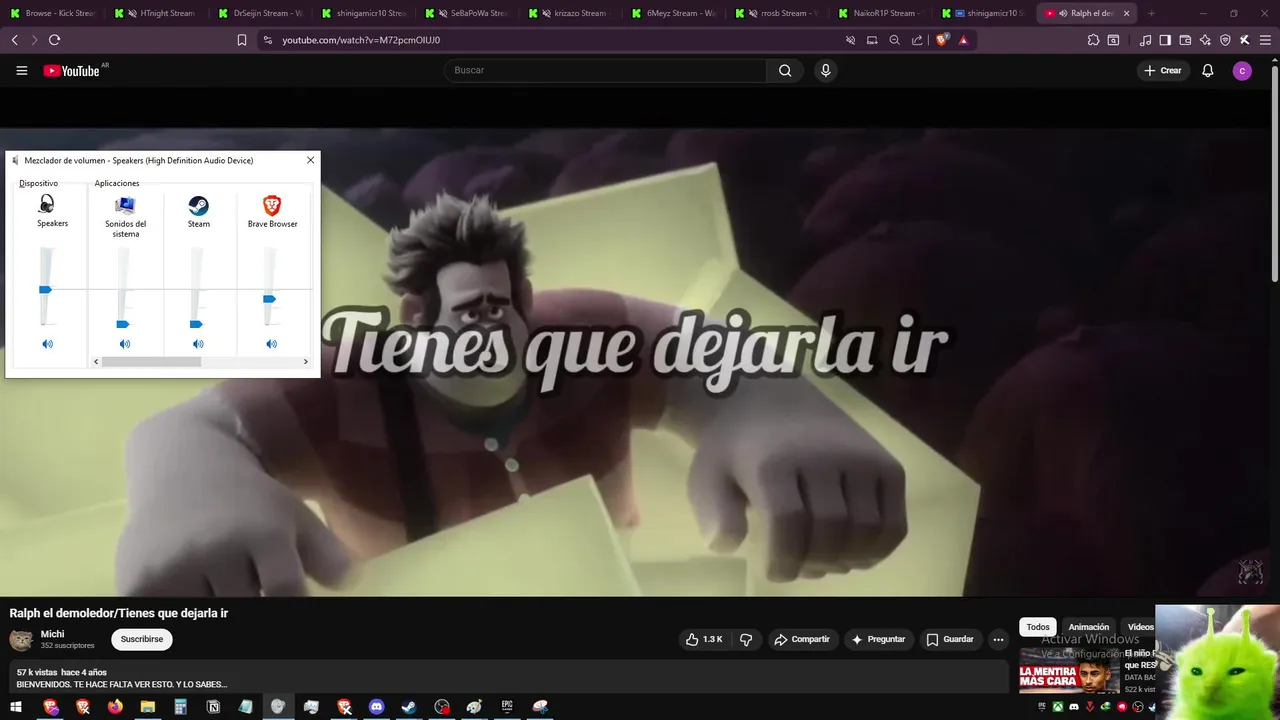Mute Steam in the volume mixer

pos(198,344)
